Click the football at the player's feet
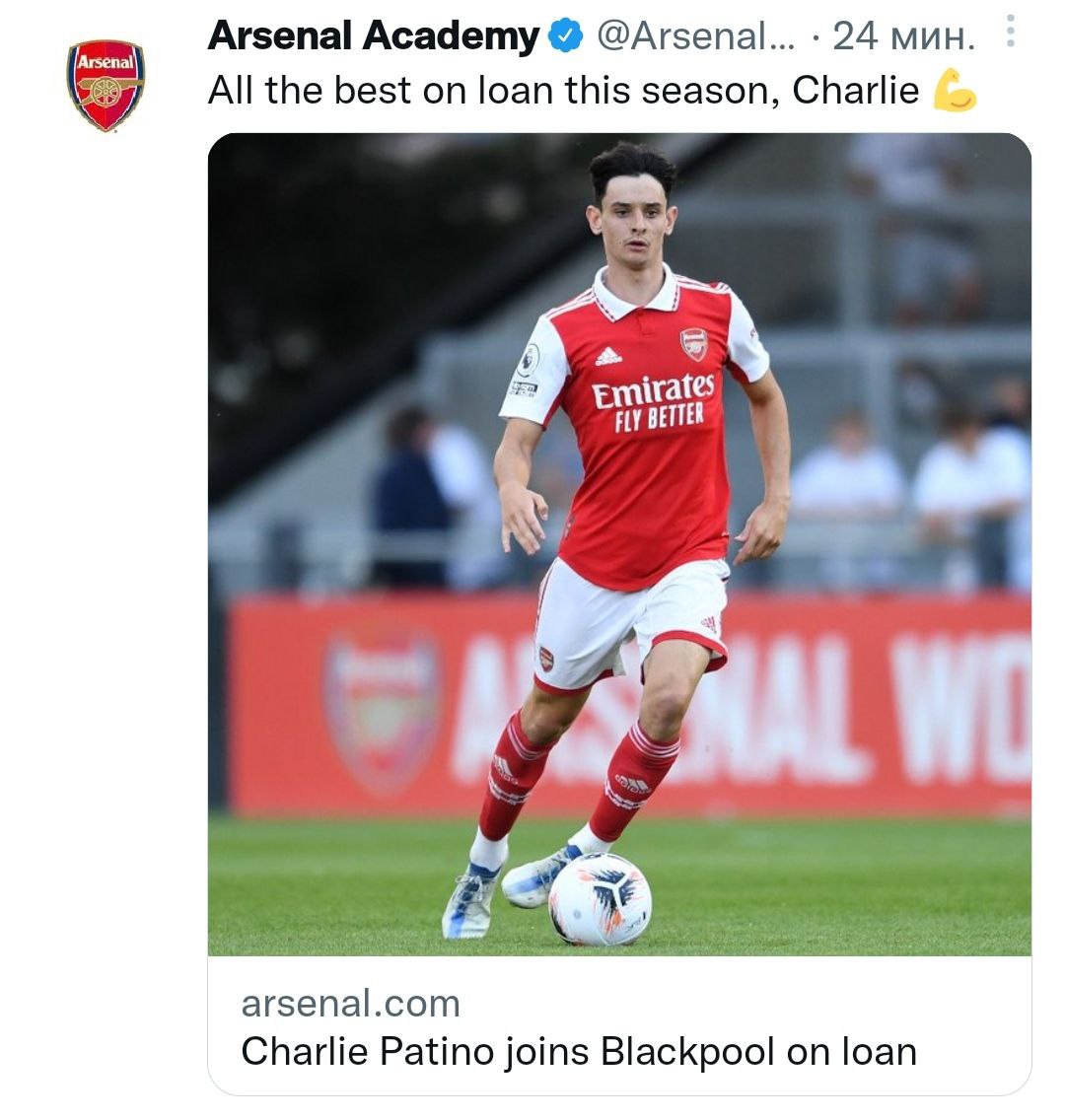The image size is (1065, 1120). [599, 899]
